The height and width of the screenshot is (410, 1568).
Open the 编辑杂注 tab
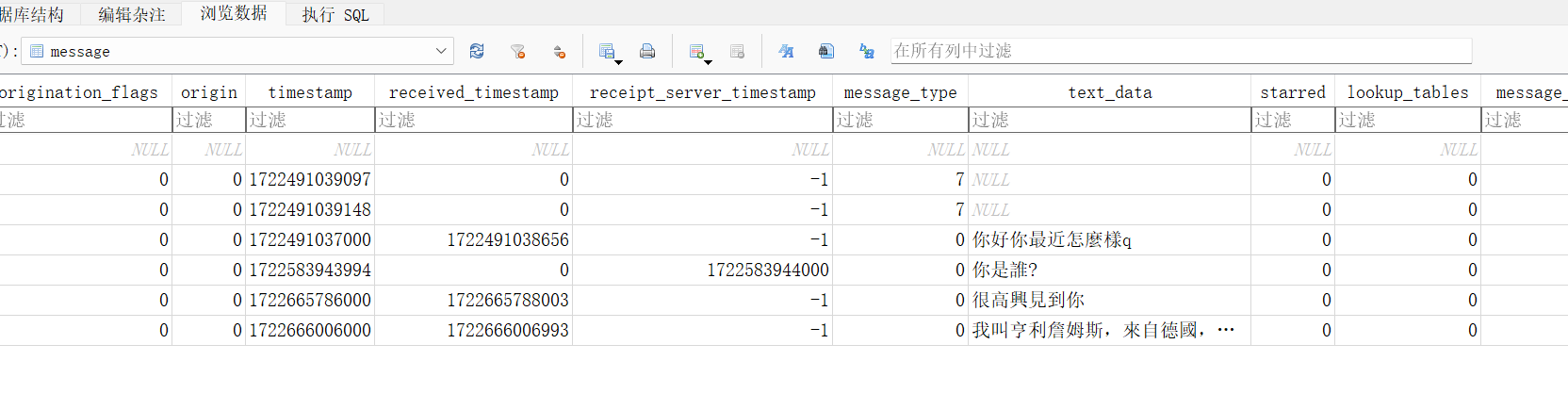pyautogui.click(x=132, y=14)
